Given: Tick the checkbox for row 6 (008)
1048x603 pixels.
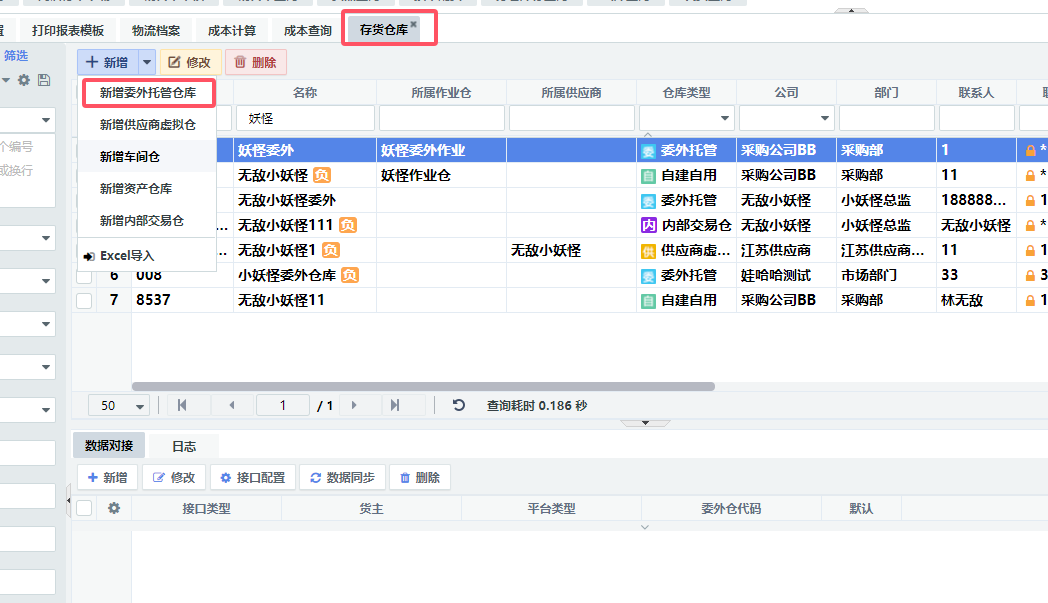Looking at the screenshot, I should point(84,275).
